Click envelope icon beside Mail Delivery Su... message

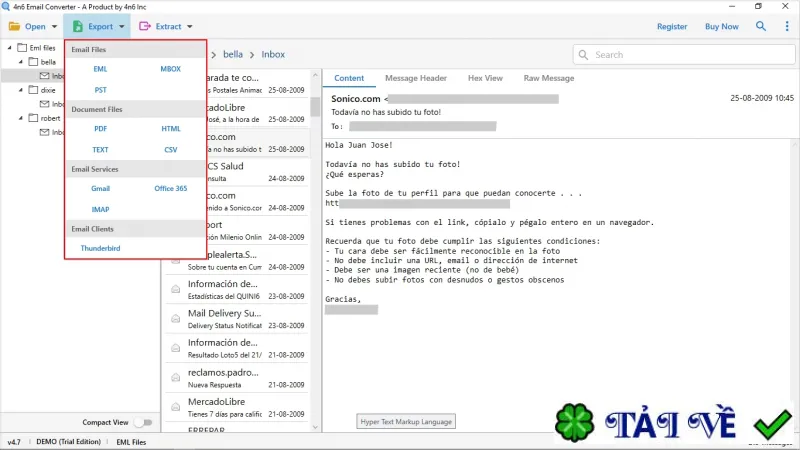176,319
